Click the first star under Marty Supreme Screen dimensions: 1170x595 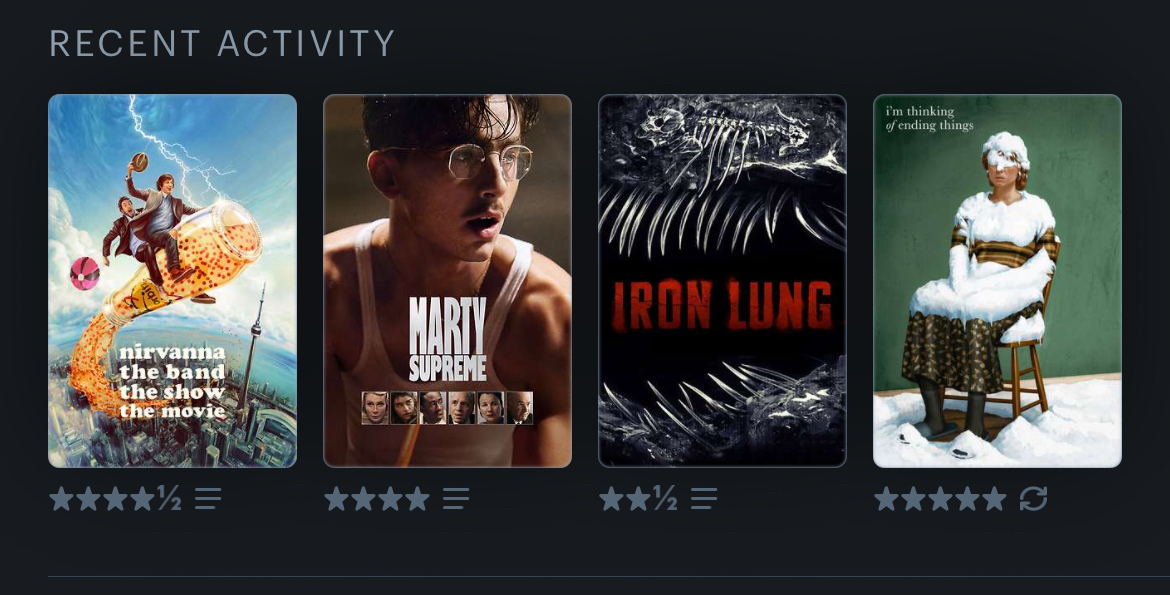337,499
